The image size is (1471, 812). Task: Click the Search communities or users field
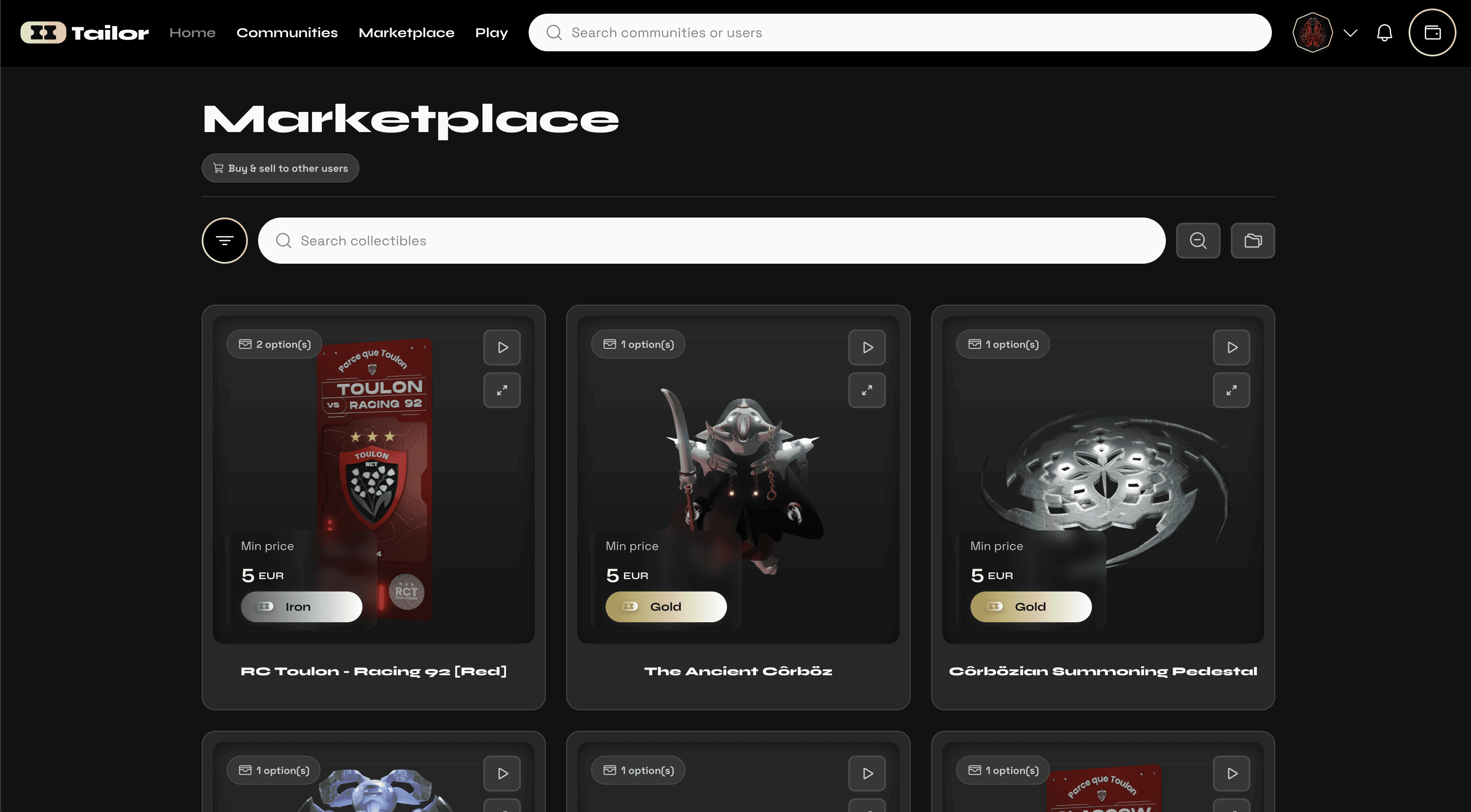[x=900, y=32]
